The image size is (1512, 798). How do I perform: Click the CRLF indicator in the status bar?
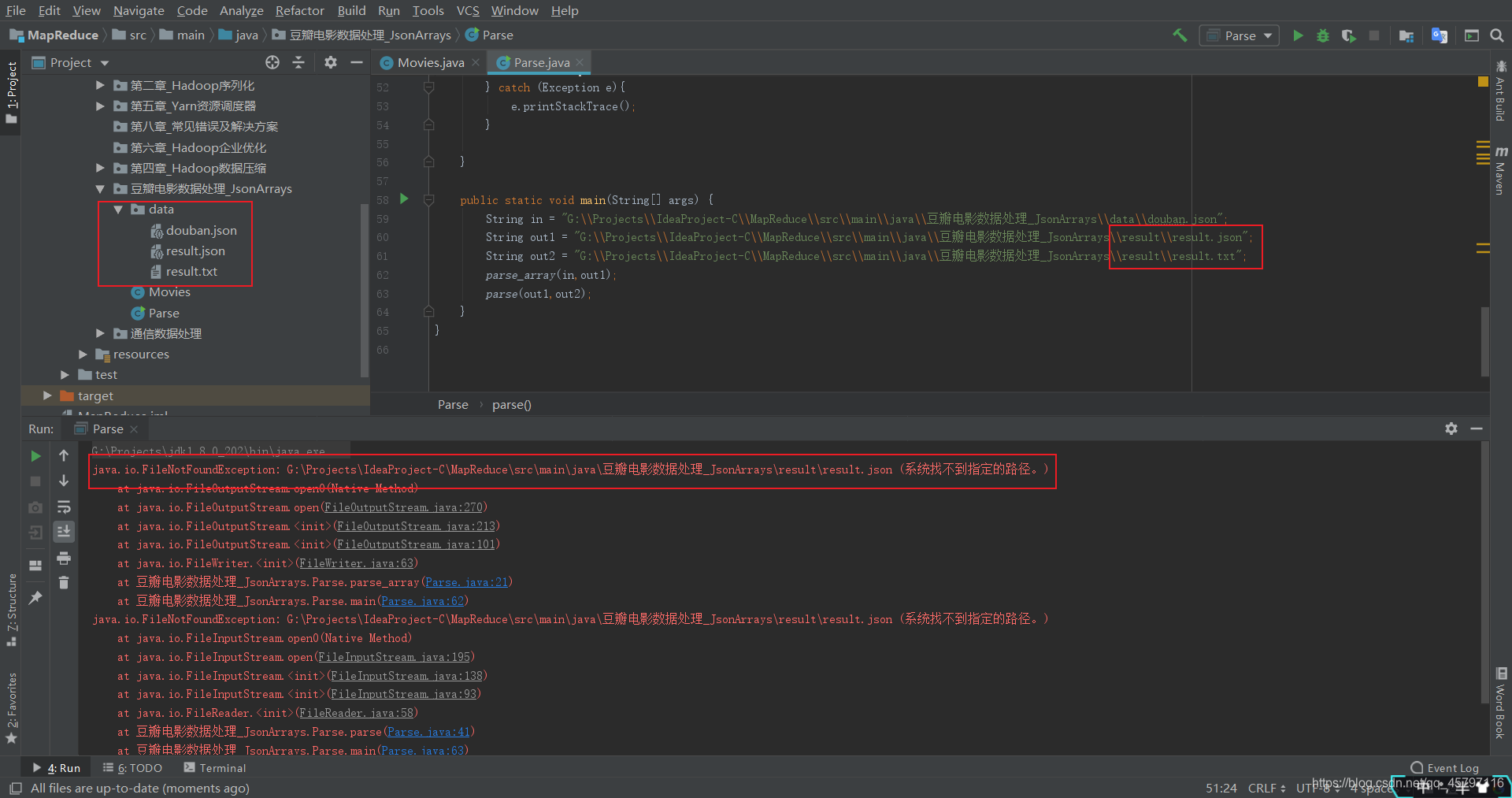(x=1264, y=788)
